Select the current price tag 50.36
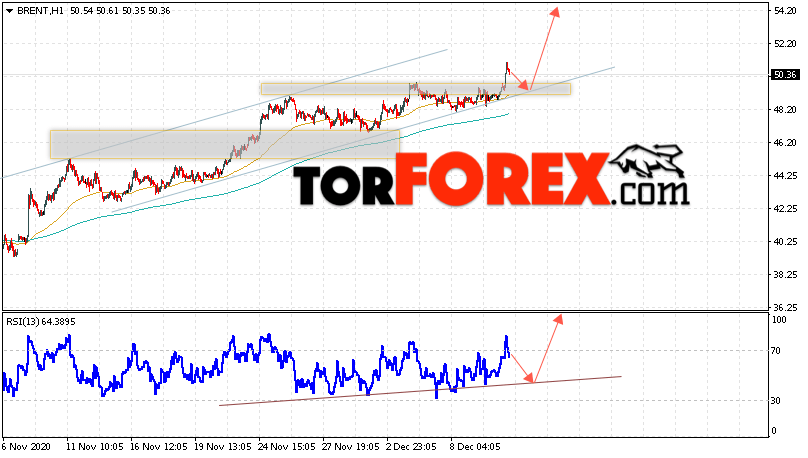808x458 pixels. coord(785,75)
